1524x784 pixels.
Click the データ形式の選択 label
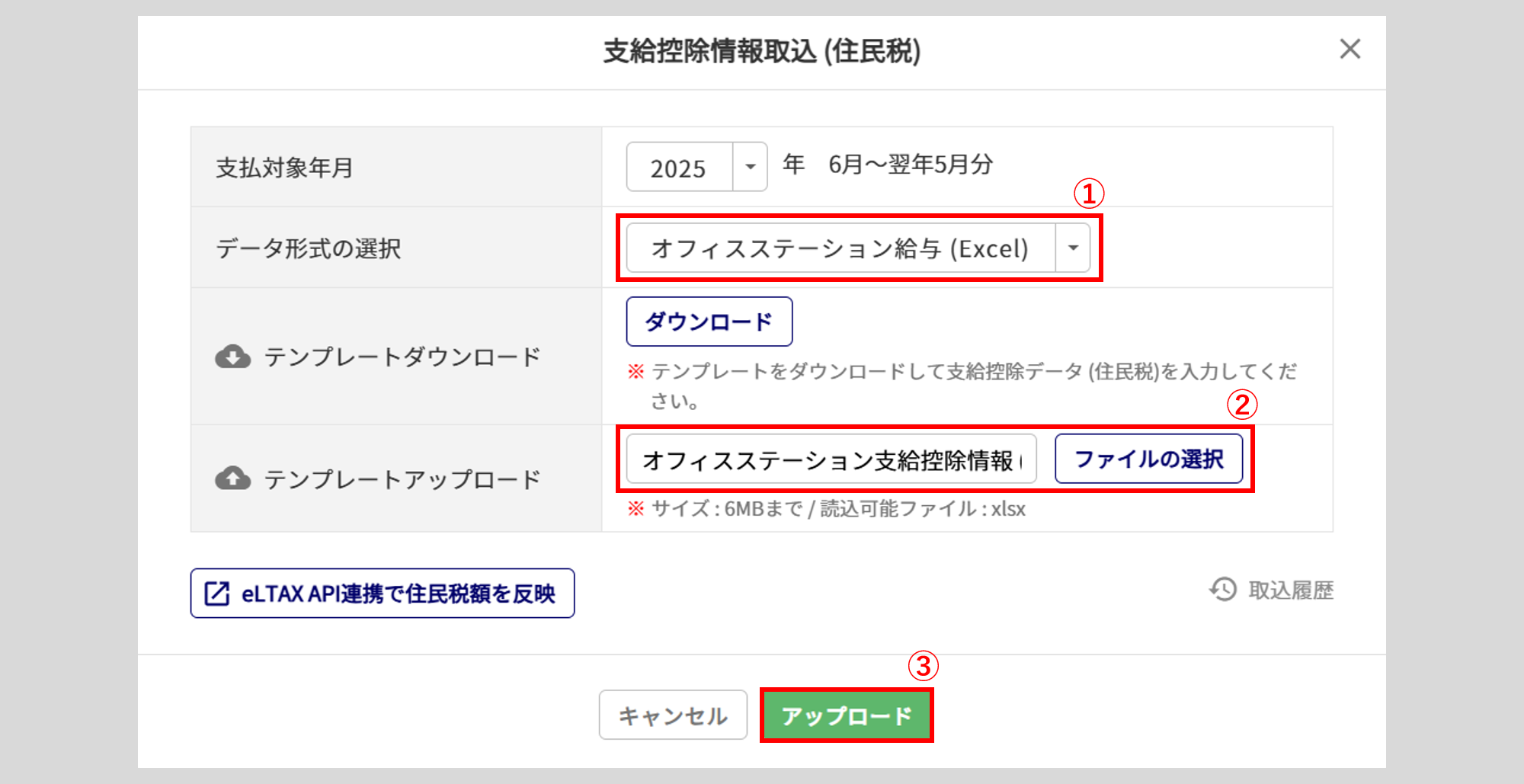(x=308, y=248)
